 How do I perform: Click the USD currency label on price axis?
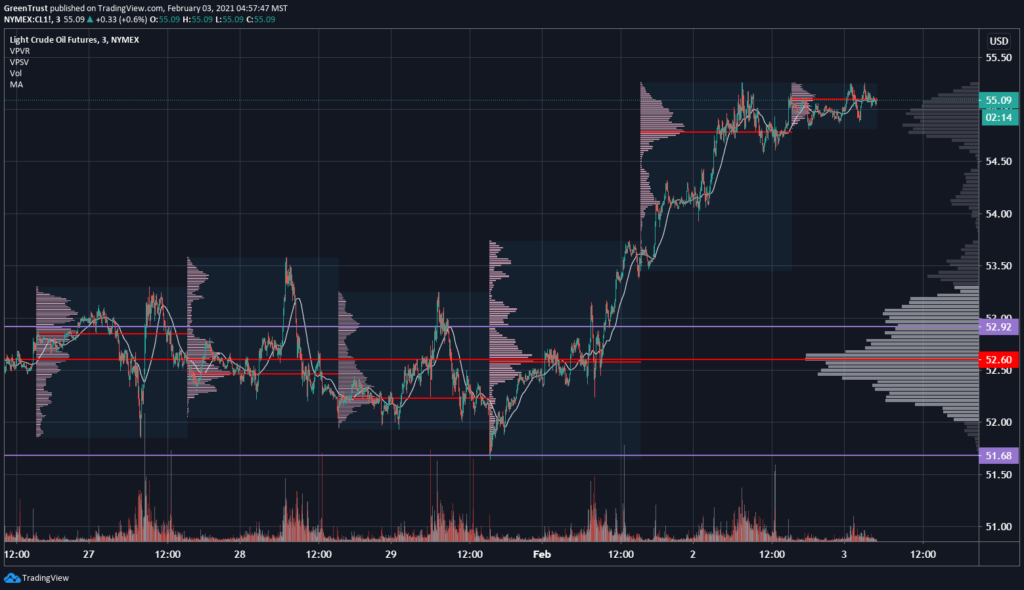coord(999,41)
